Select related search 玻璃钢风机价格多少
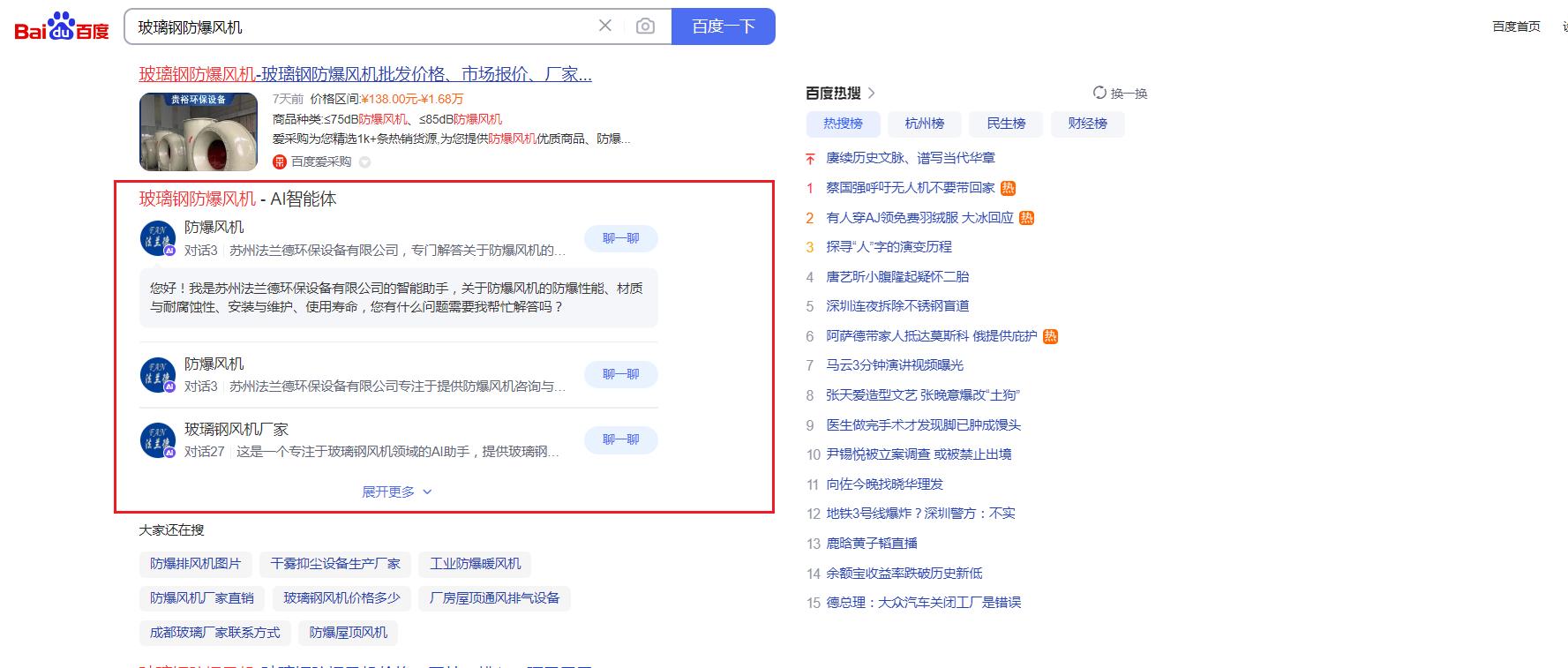The width and height of the screenshot is (1568, 668). pos(341,598)
